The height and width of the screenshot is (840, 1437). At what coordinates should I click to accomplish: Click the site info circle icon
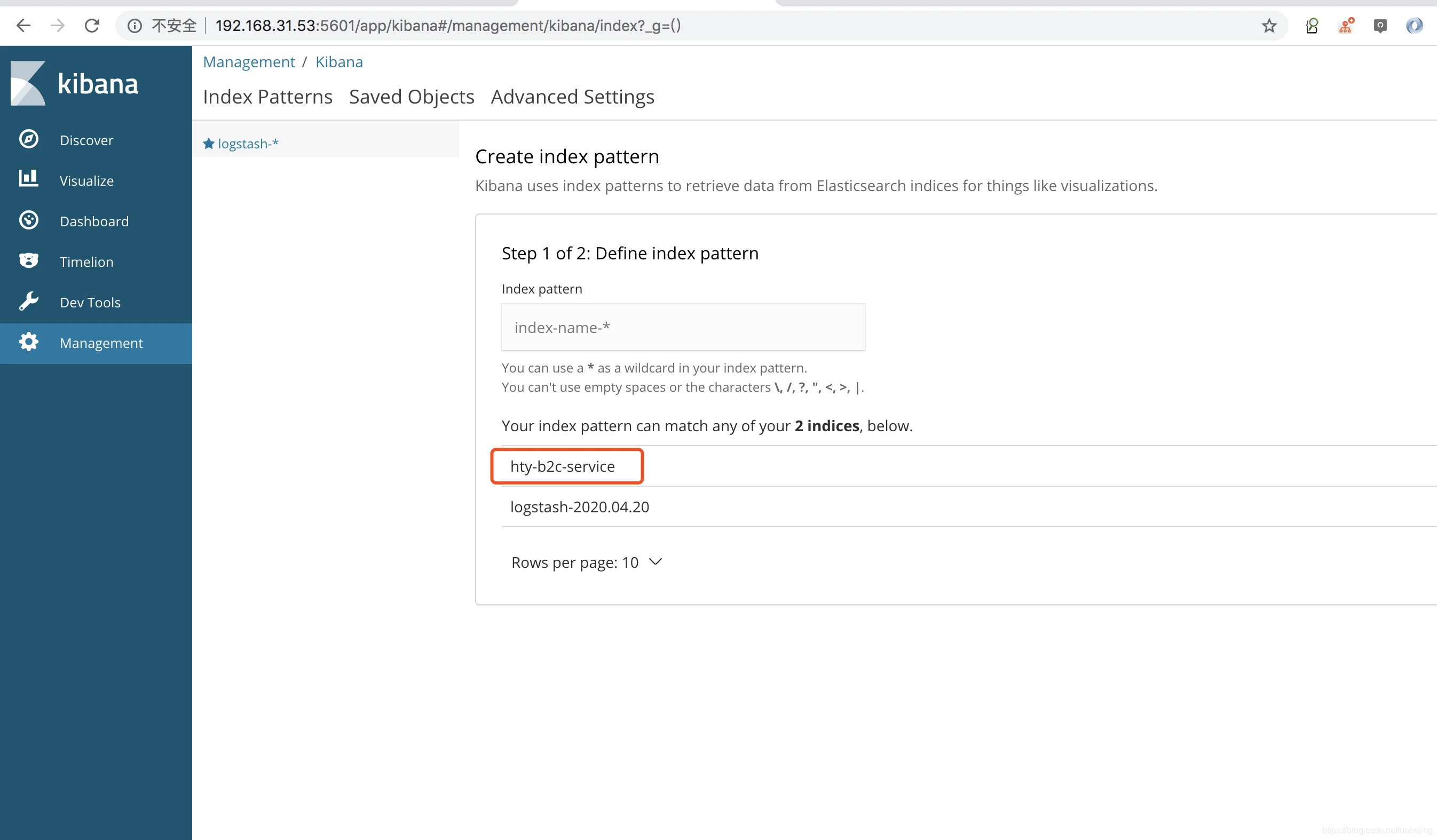[135, 26]
